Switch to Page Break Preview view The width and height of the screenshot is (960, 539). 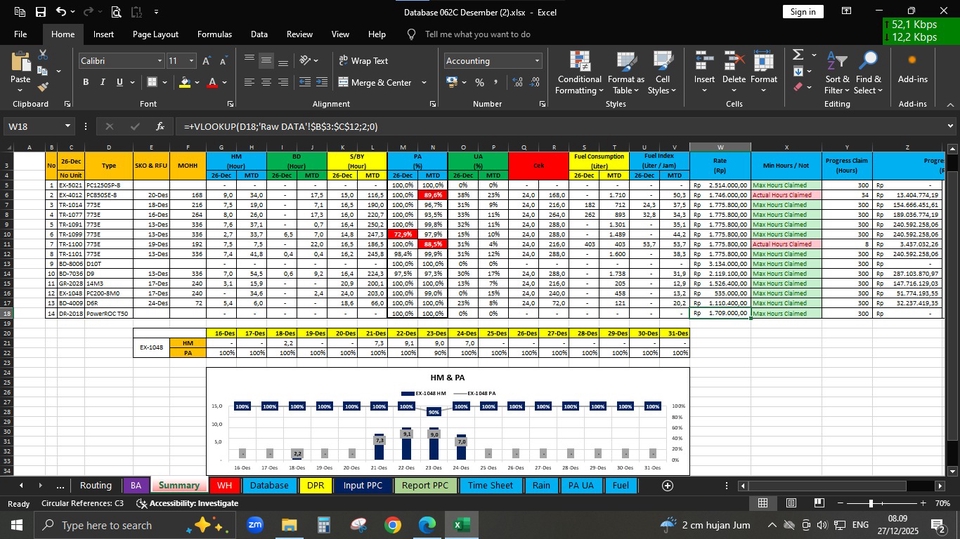coord(819,503)
